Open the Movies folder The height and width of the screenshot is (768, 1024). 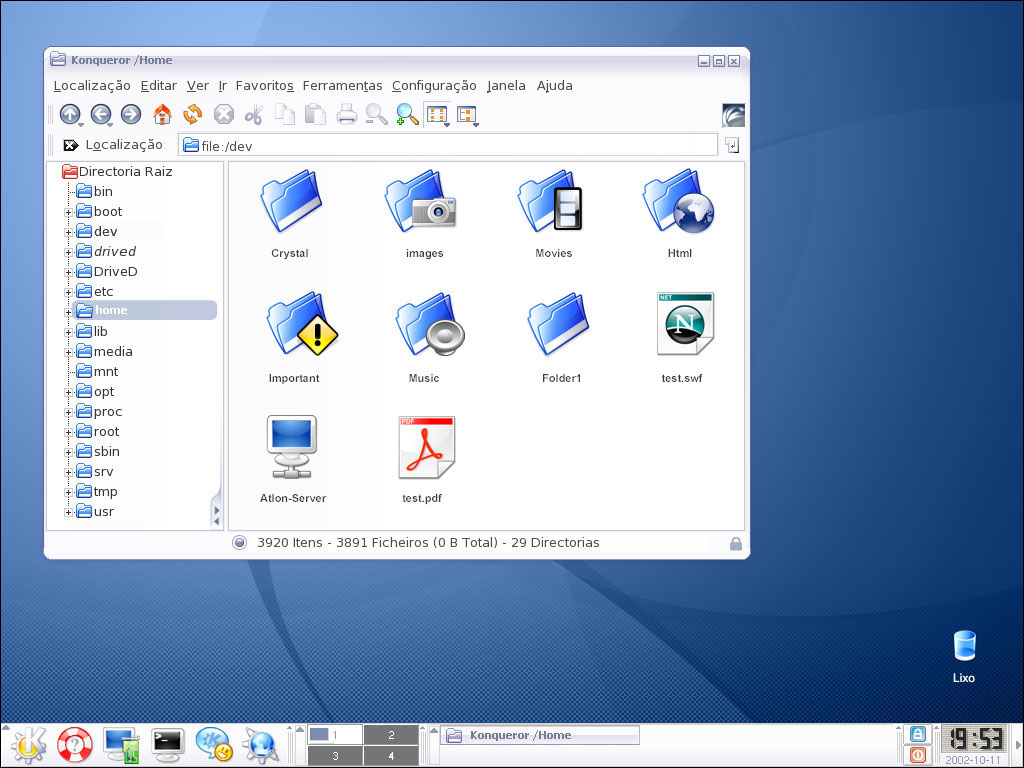[552, 214]
